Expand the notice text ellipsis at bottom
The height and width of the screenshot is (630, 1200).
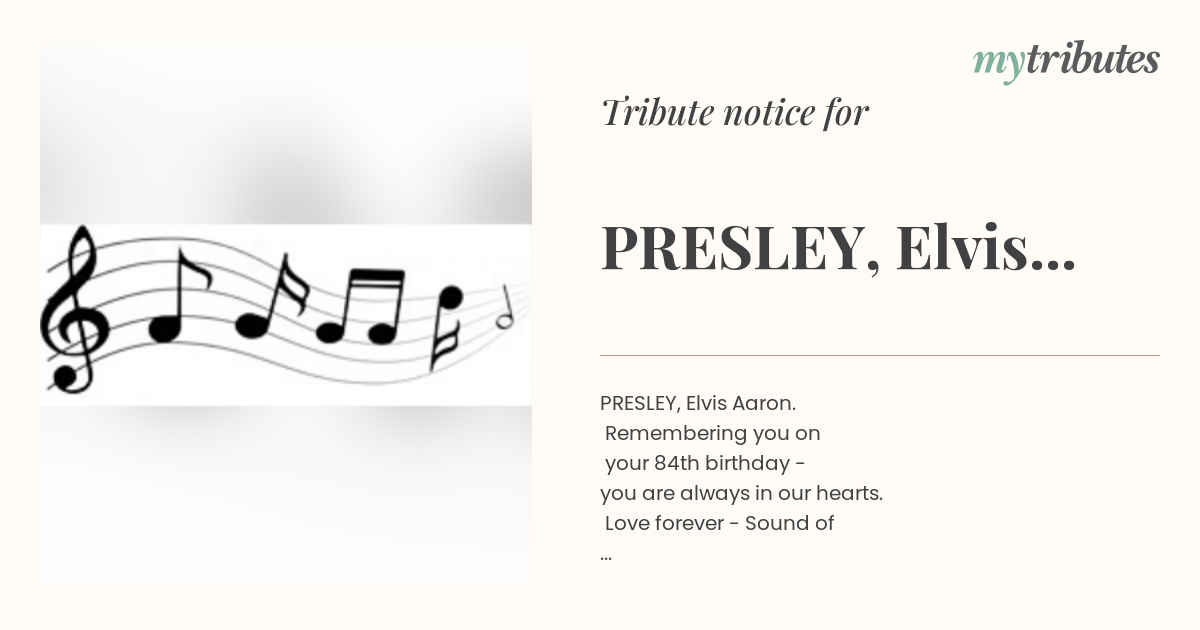click(606, 555)
